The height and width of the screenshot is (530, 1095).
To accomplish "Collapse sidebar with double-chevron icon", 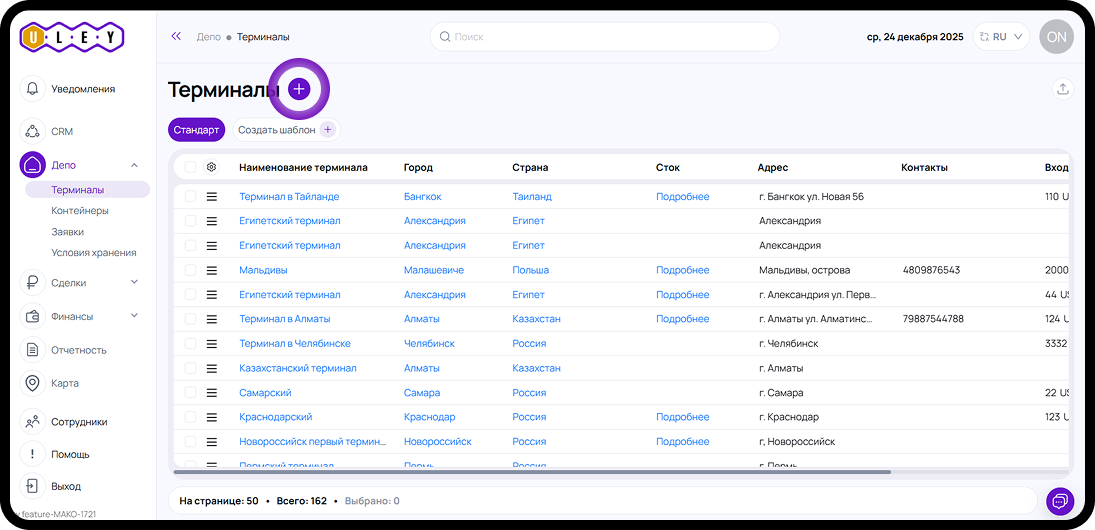I will coord(176,36).
